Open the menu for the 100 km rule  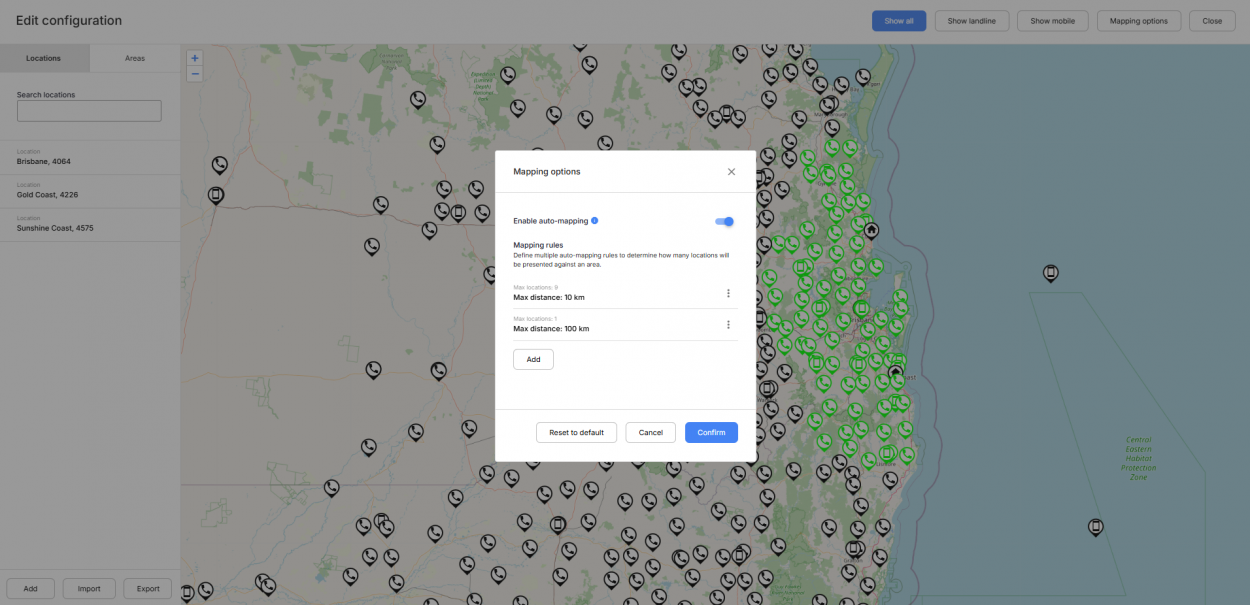coord(728,324)
